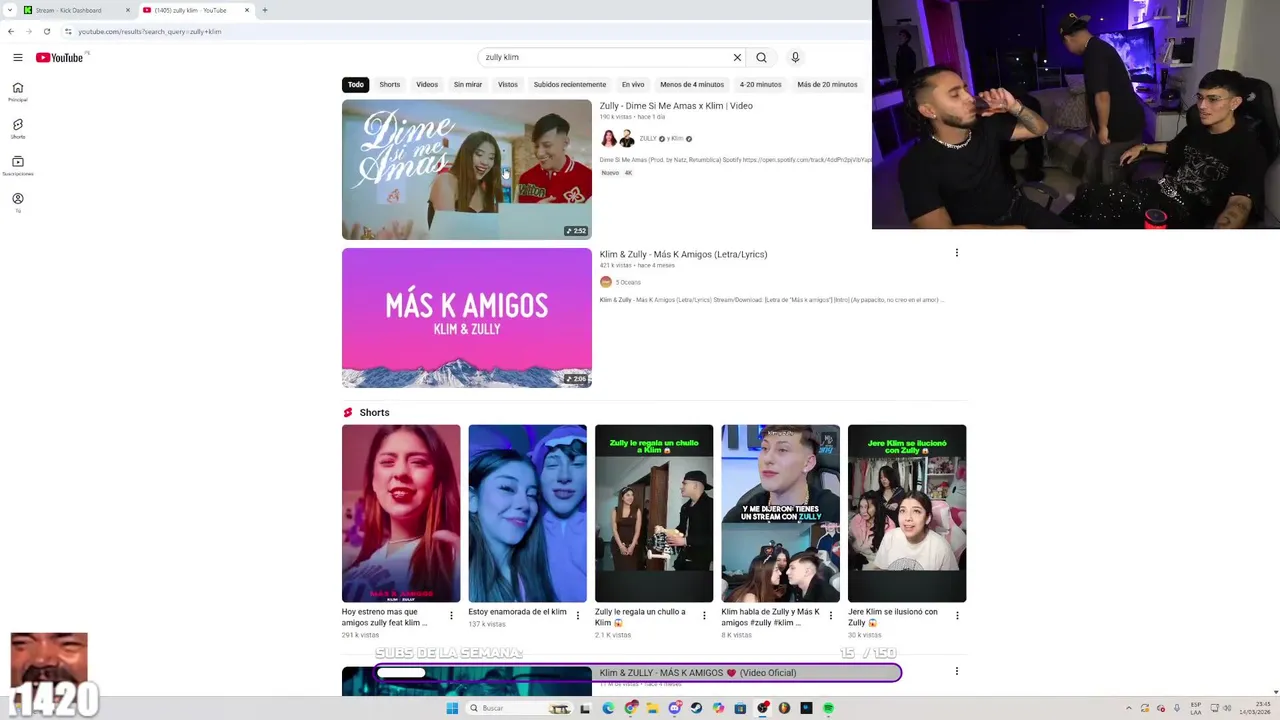Image resolution: width=1280 pixels, height=720 pixels.
Task: Open Shorts from the left sidebar
Action: pyautogui.click(x=17, y=129)
